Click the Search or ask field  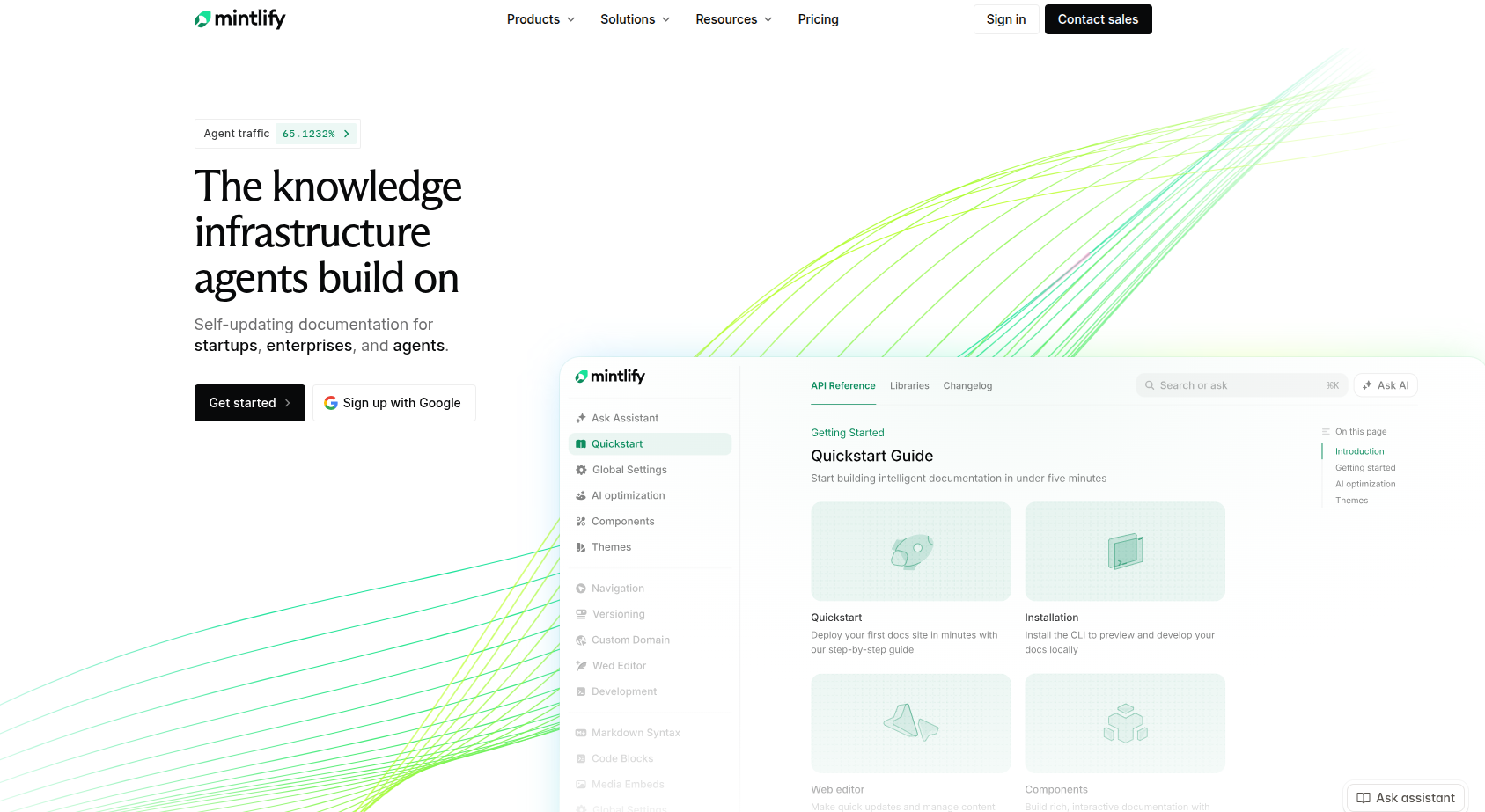pyautogui.click(x=1242, y=385)
